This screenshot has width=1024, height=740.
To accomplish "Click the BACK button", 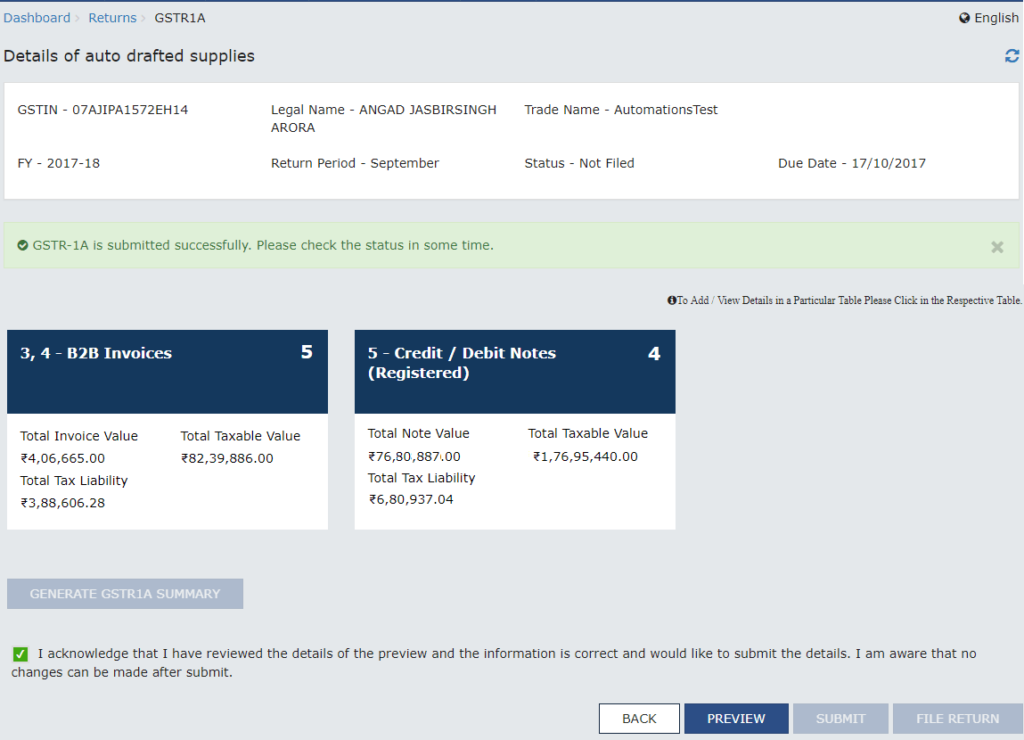I will tap(639, 718).
